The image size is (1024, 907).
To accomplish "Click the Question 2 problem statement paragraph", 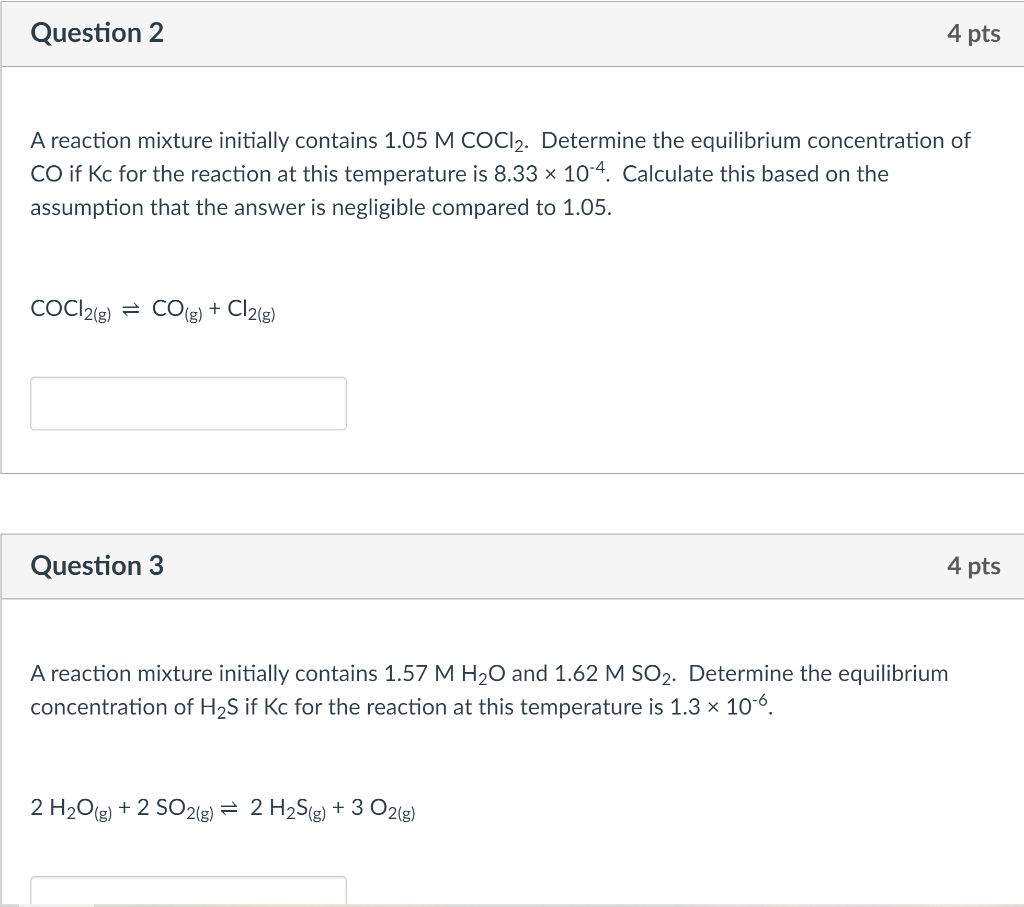I will click(500, 173).
